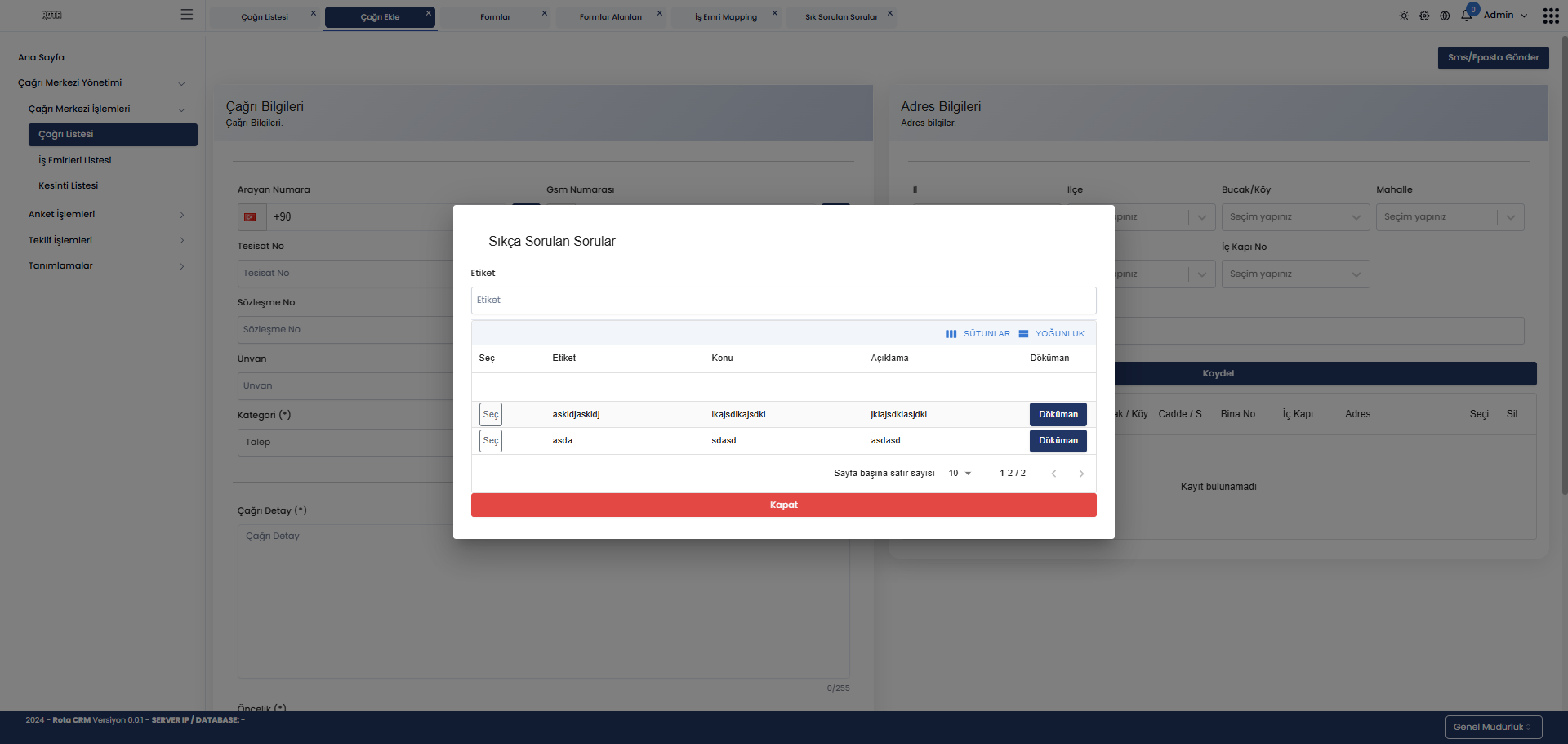Click YOĞUNLUK button label
This screenshot has width=1568, height=744.
(1060, 334)
